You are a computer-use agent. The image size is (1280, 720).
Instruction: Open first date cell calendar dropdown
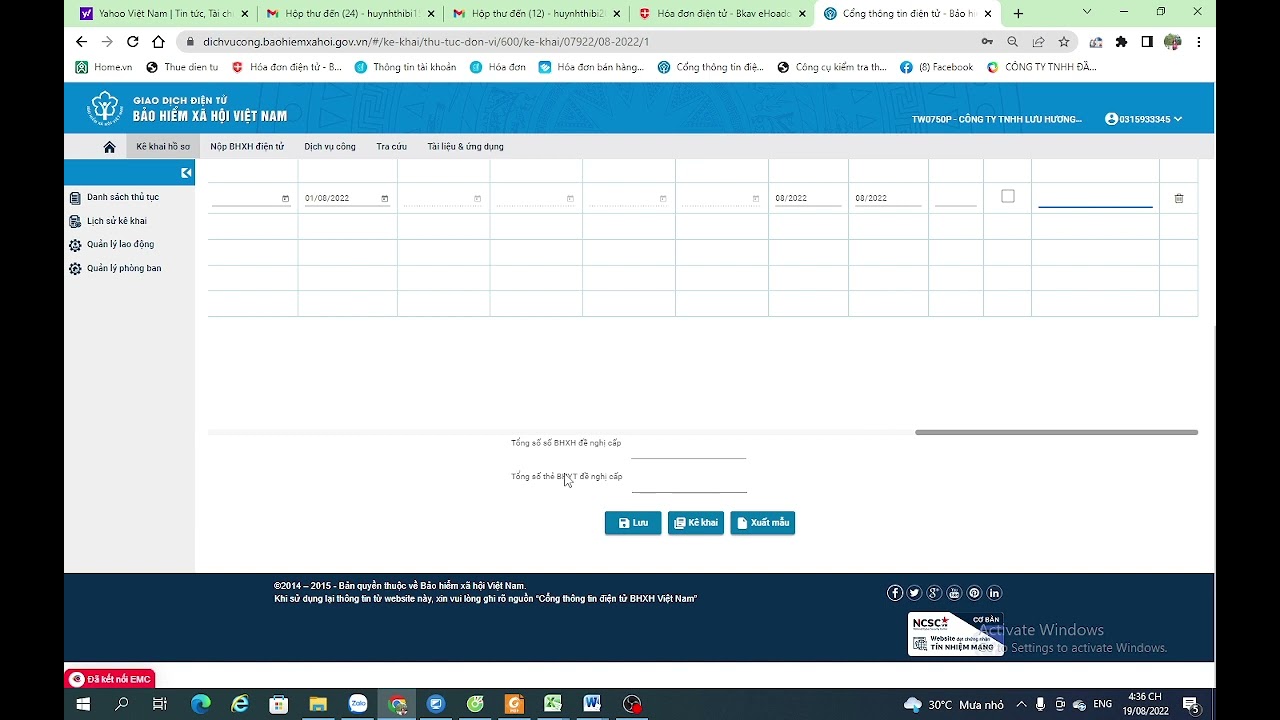pyautogui.click(x=285, y=199)
